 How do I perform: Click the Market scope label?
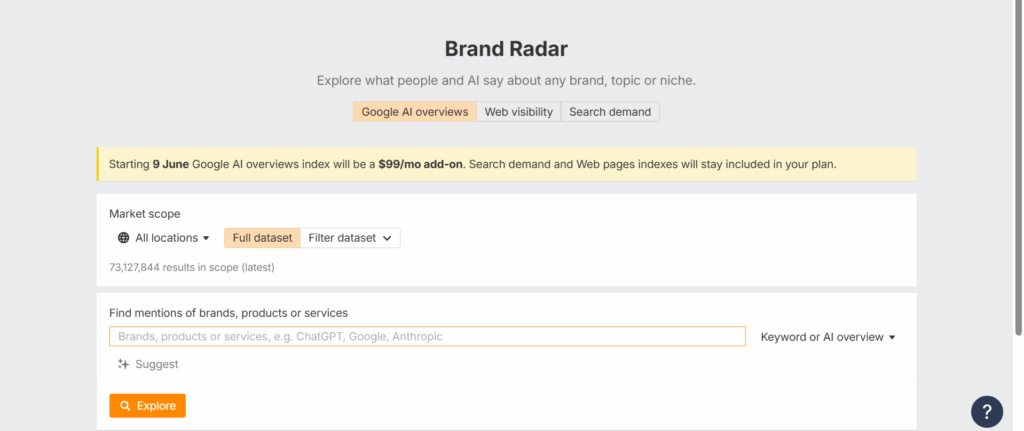[x=144, y=214]
